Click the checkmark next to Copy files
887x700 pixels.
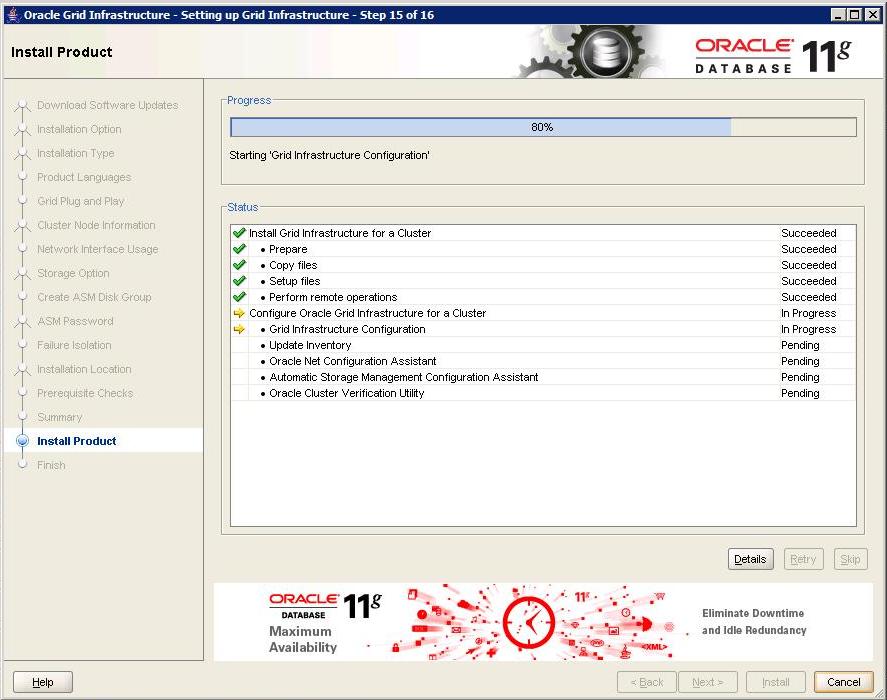(x=238, y=265)
